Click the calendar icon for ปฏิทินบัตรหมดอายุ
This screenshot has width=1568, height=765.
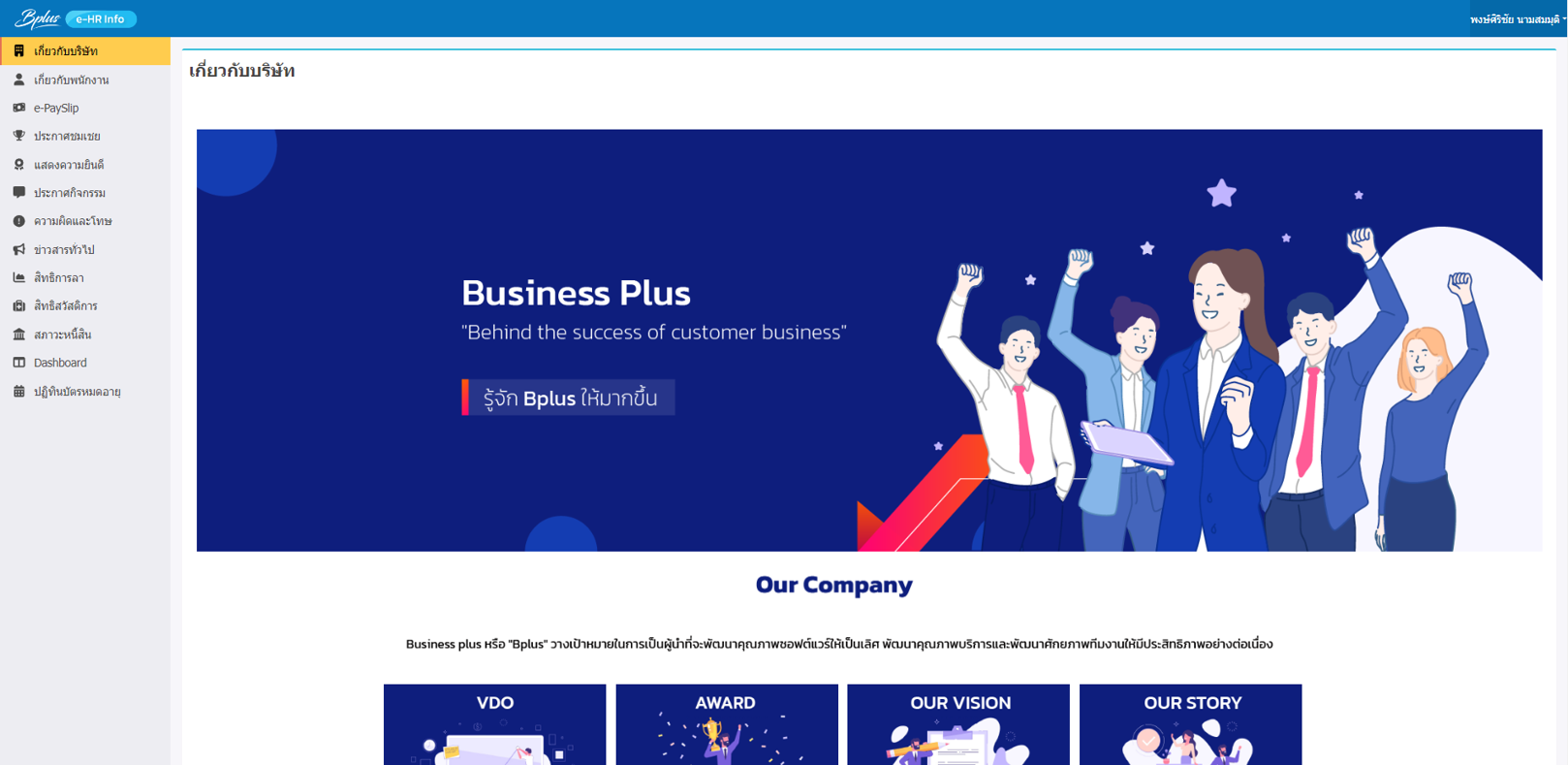click(18, 392)
